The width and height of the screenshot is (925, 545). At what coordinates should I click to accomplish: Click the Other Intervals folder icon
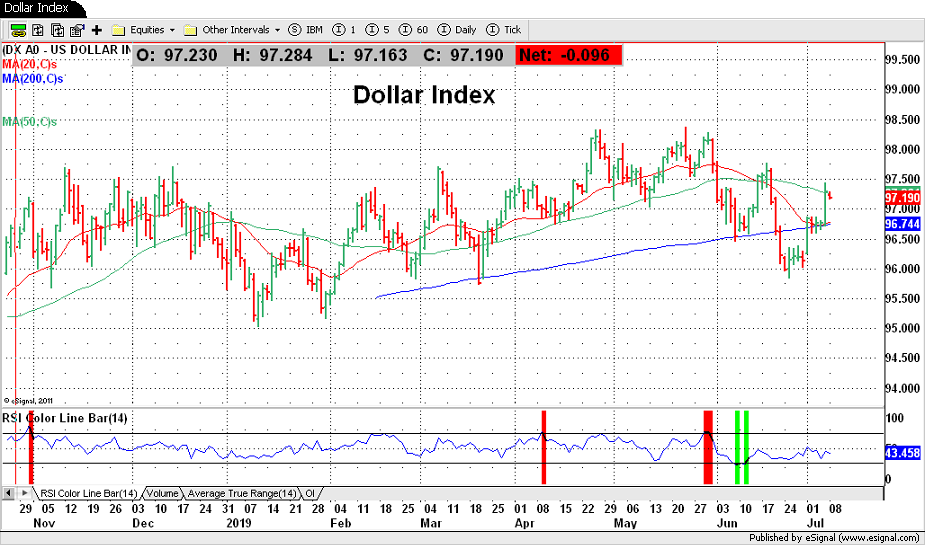(x=190, y=30)
